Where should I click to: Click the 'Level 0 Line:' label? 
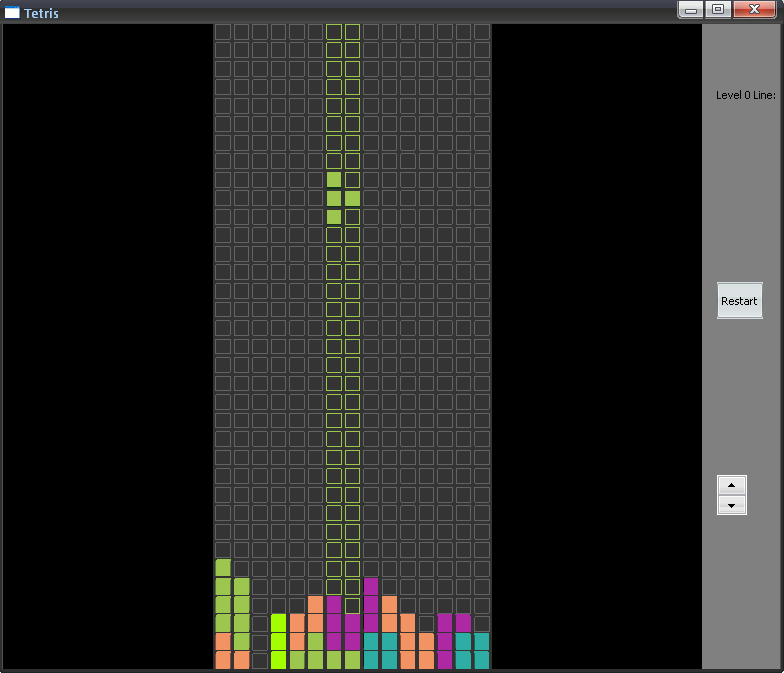[x=746, y=95]
